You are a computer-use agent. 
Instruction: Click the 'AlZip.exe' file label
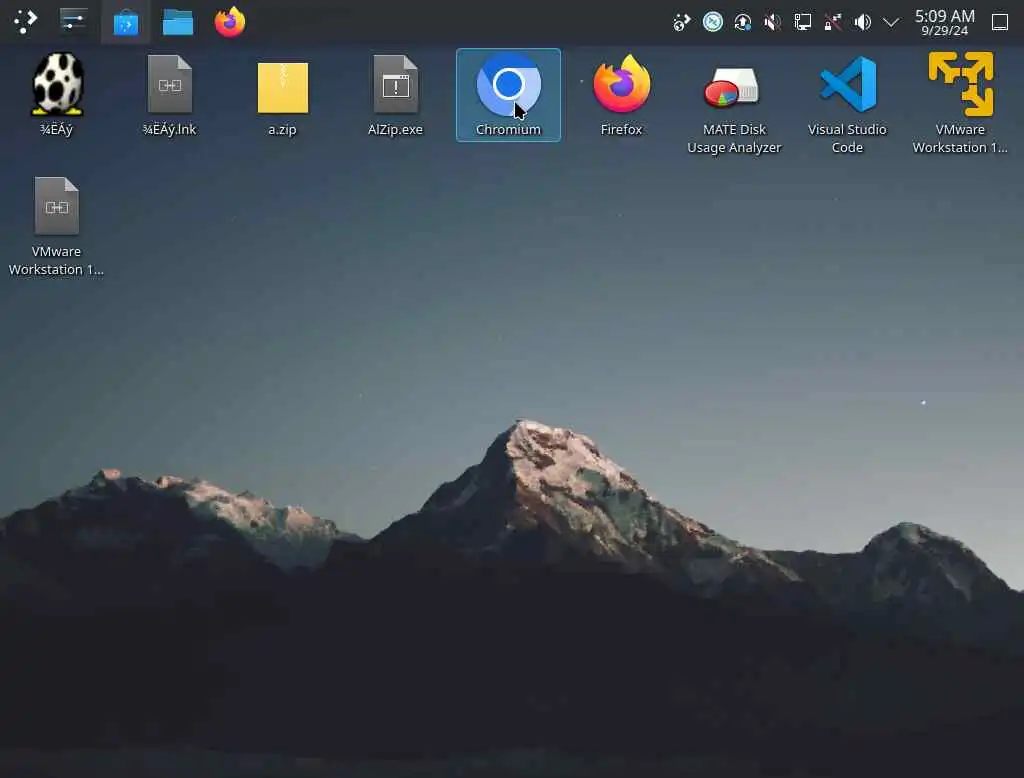coord(396,129)
